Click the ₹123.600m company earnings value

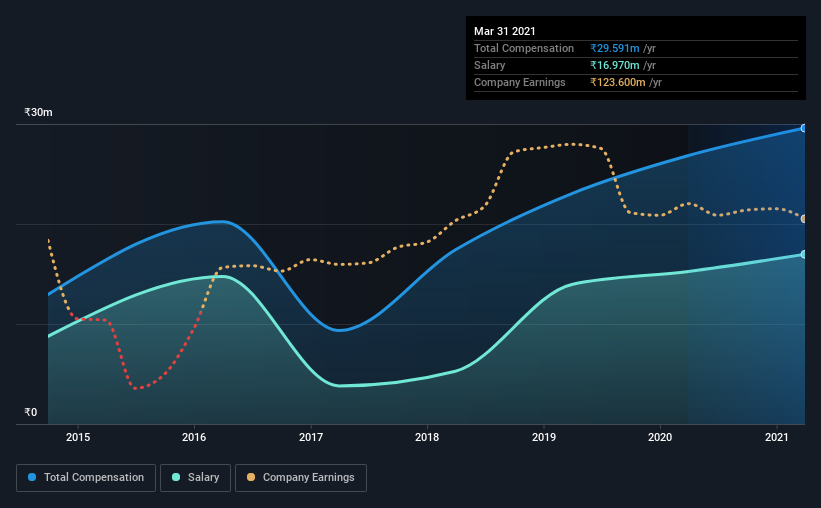[618, 82]
